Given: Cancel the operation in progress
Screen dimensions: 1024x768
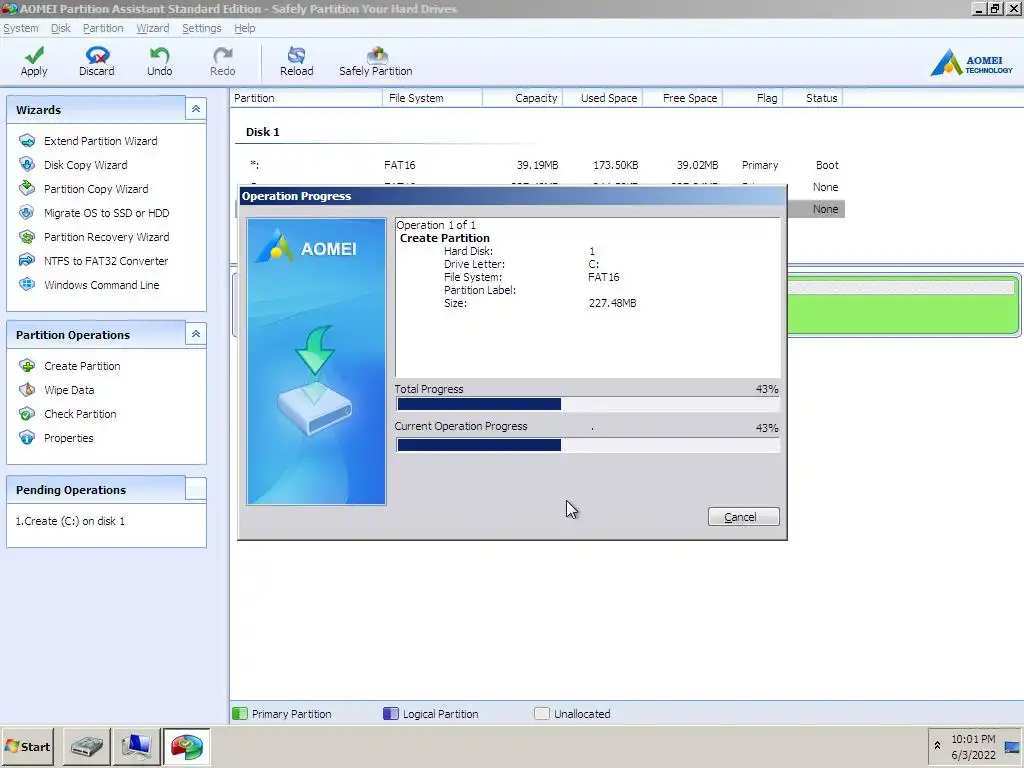Looking at the screenshot, I should point(743,517).
